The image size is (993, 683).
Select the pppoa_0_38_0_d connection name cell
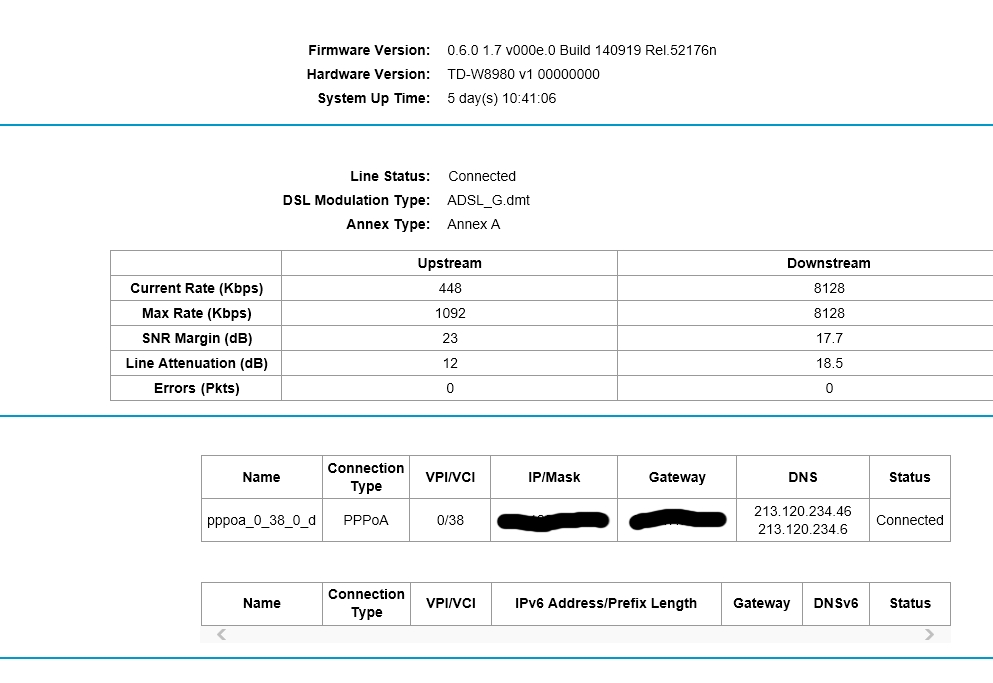pyautogui.click(x=261, y=520)
